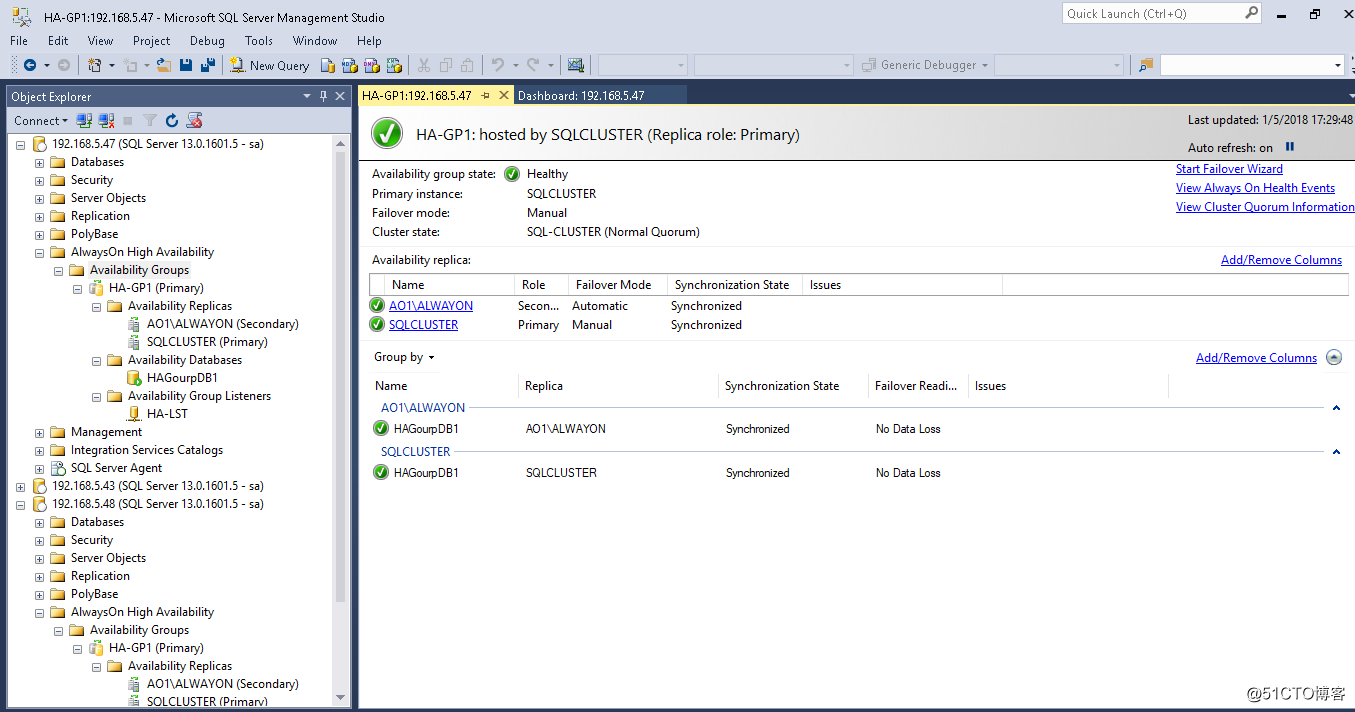Expand the Management tree node
The image size is (1355, 712).
39,432
